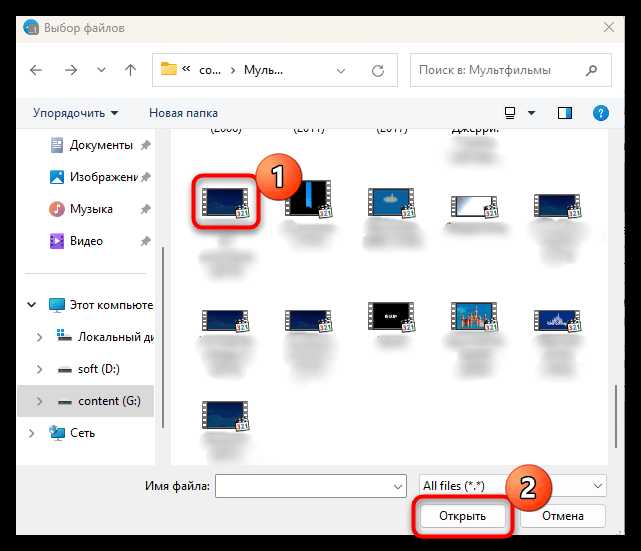Collapse the Этот компьютер tree node

pos(31,305)
